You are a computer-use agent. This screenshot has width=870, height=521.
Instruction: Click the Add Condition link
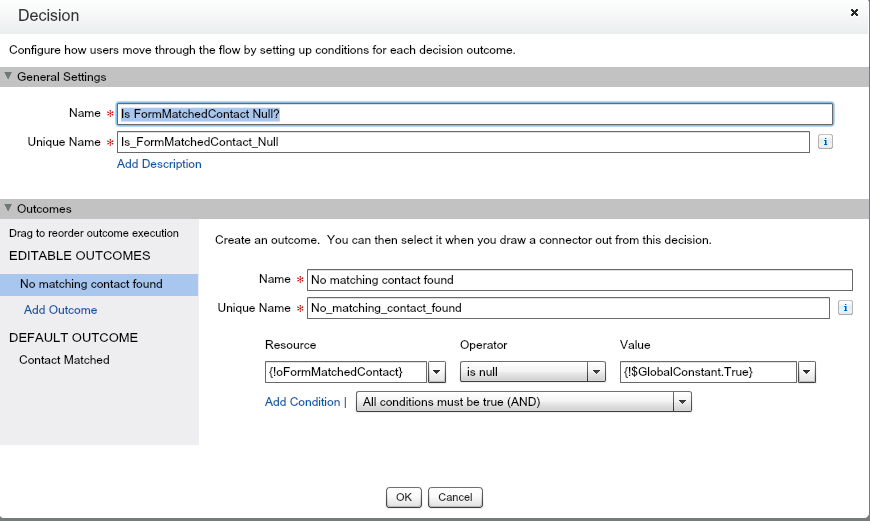[x=302, y=402]
